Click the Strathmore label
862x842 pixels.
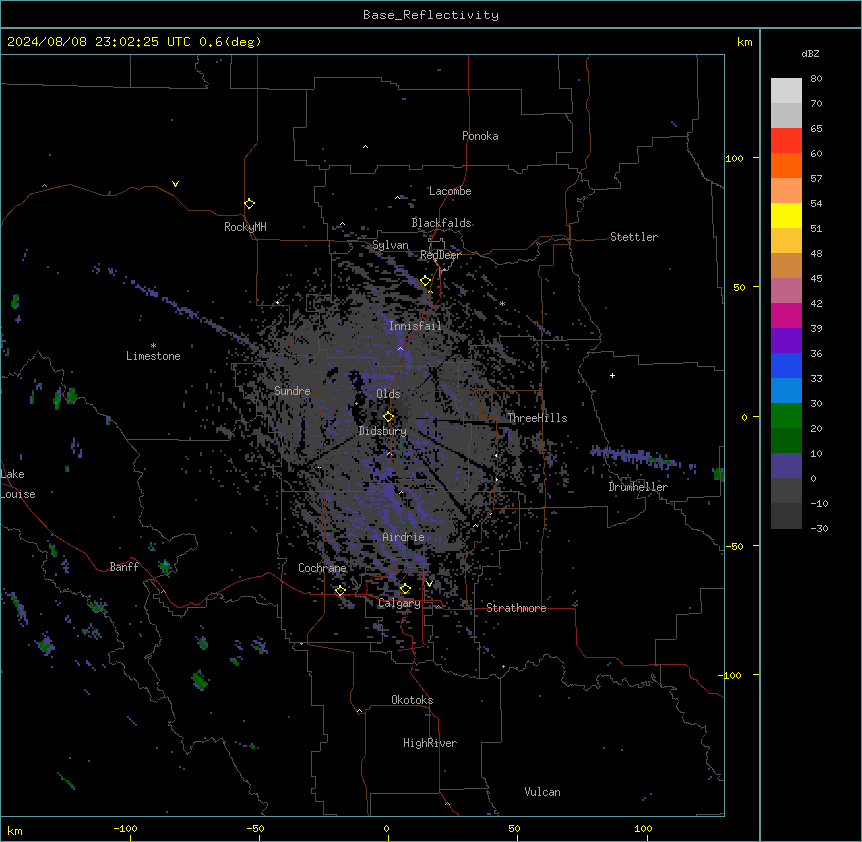tap(516, 608)
